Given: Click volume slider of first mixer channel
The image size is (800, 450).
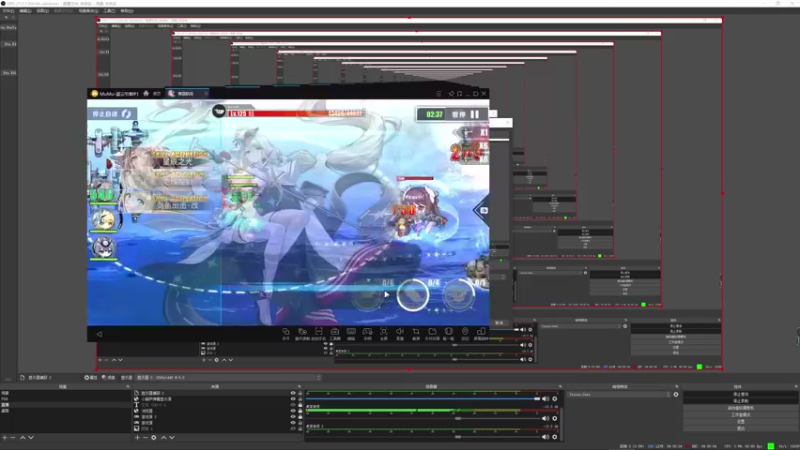Looking at the screenshot, I should point(423,399).
